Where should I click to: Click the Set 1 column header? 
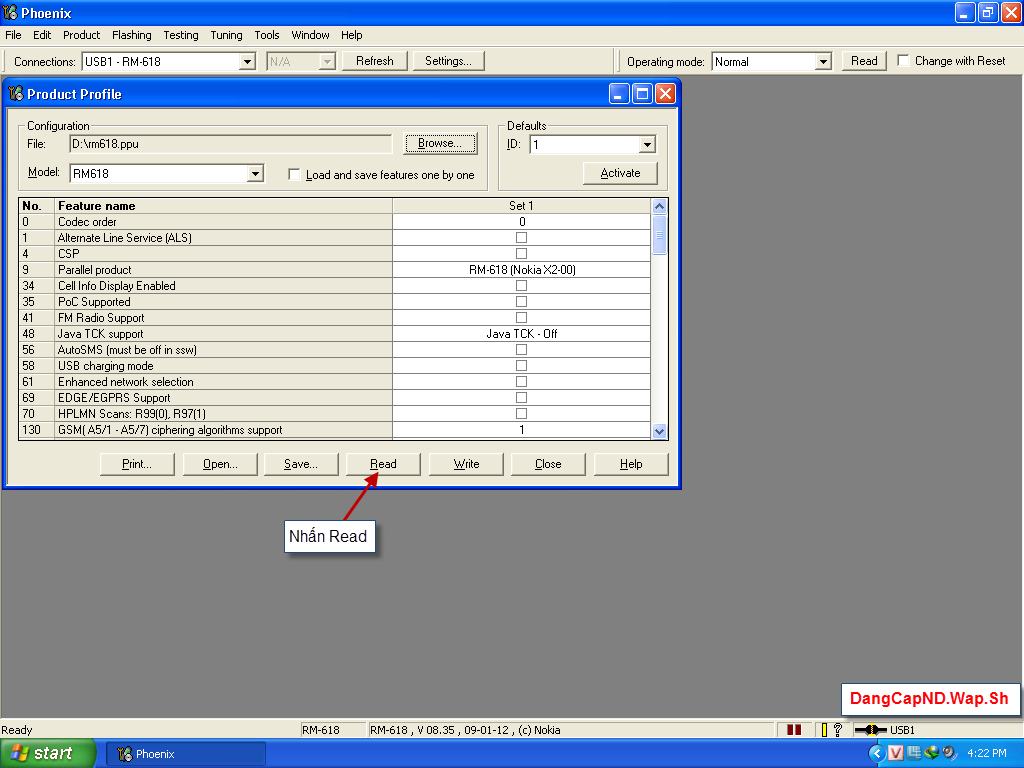(x=521, y=206)
